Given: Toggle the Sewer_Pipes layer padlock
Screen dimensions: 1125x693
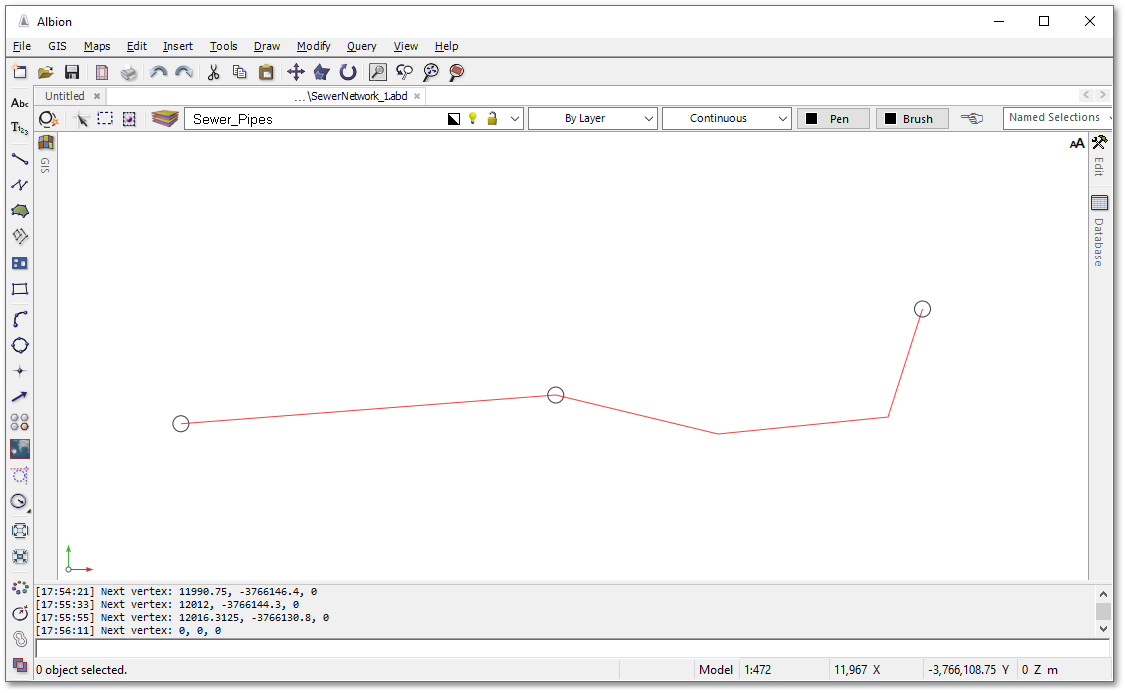Looking at the screenshot, I should click(x=492, y=118).
